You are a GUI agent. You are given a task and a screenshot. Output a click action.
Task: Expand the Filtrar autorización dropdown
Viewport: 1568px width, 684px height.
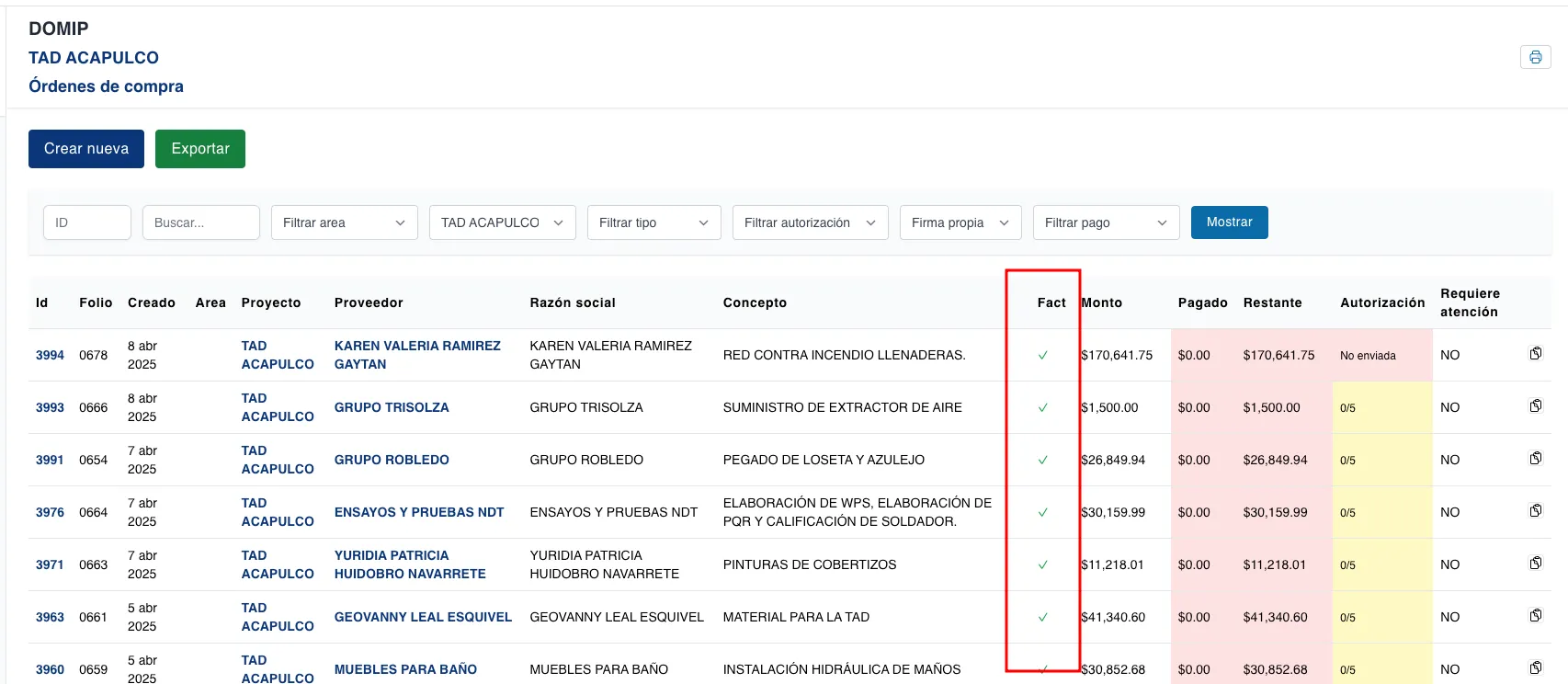pos(810,222)
